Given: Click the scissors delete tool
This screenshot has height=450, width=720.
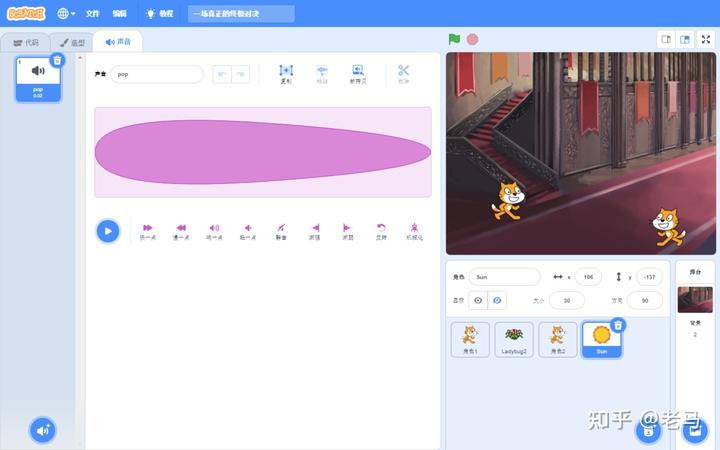Looking at the screenshot, I should 403,74.
